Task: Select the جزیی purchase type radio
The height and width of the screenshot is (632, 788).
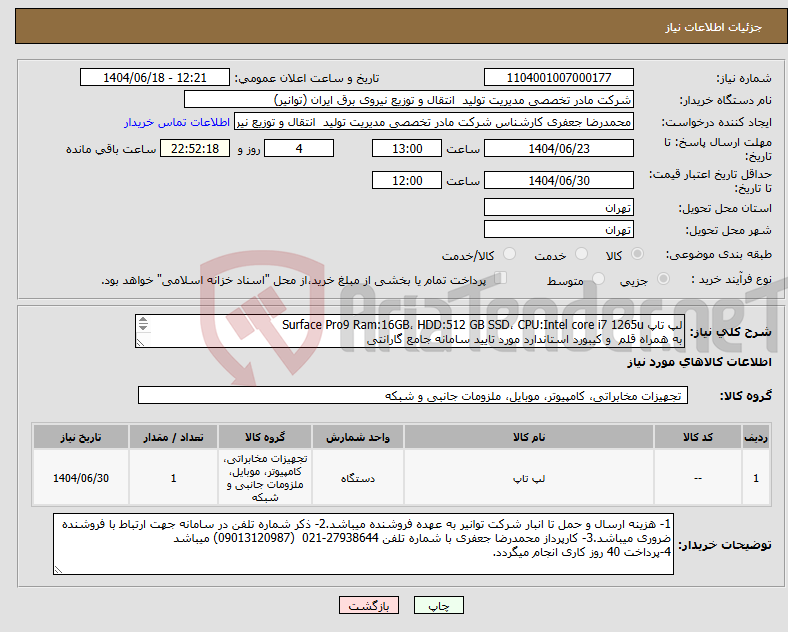Action: [x=663, y=278]
